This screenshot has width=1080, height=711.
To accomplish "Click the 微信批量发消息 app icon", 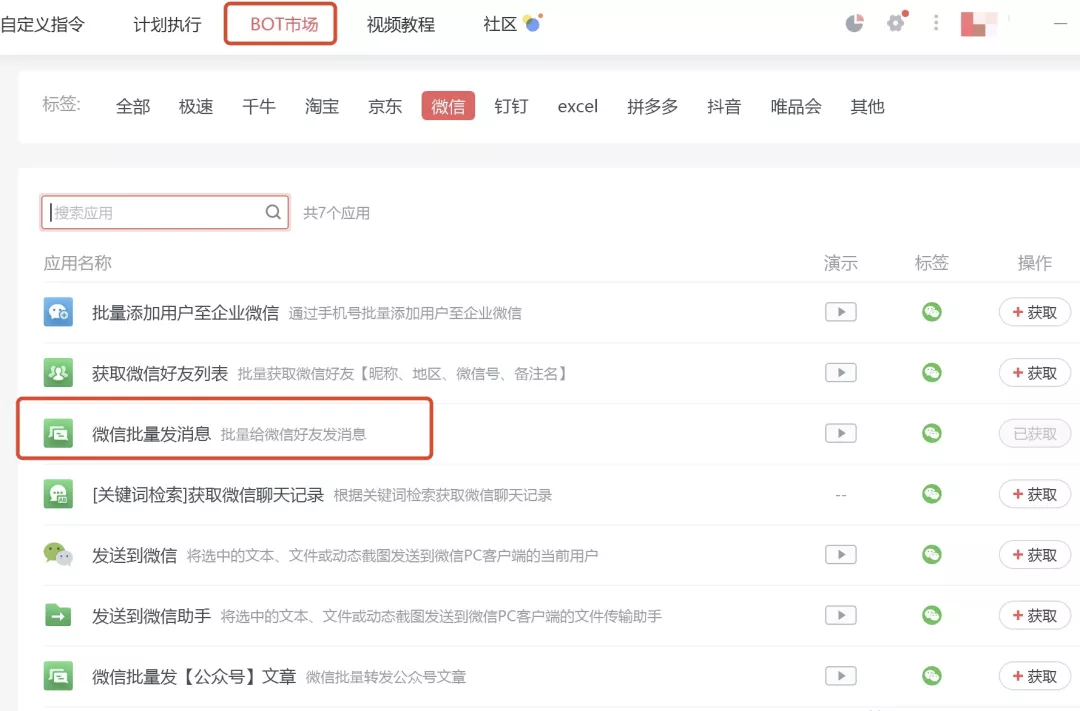I will tap(59, 433).
